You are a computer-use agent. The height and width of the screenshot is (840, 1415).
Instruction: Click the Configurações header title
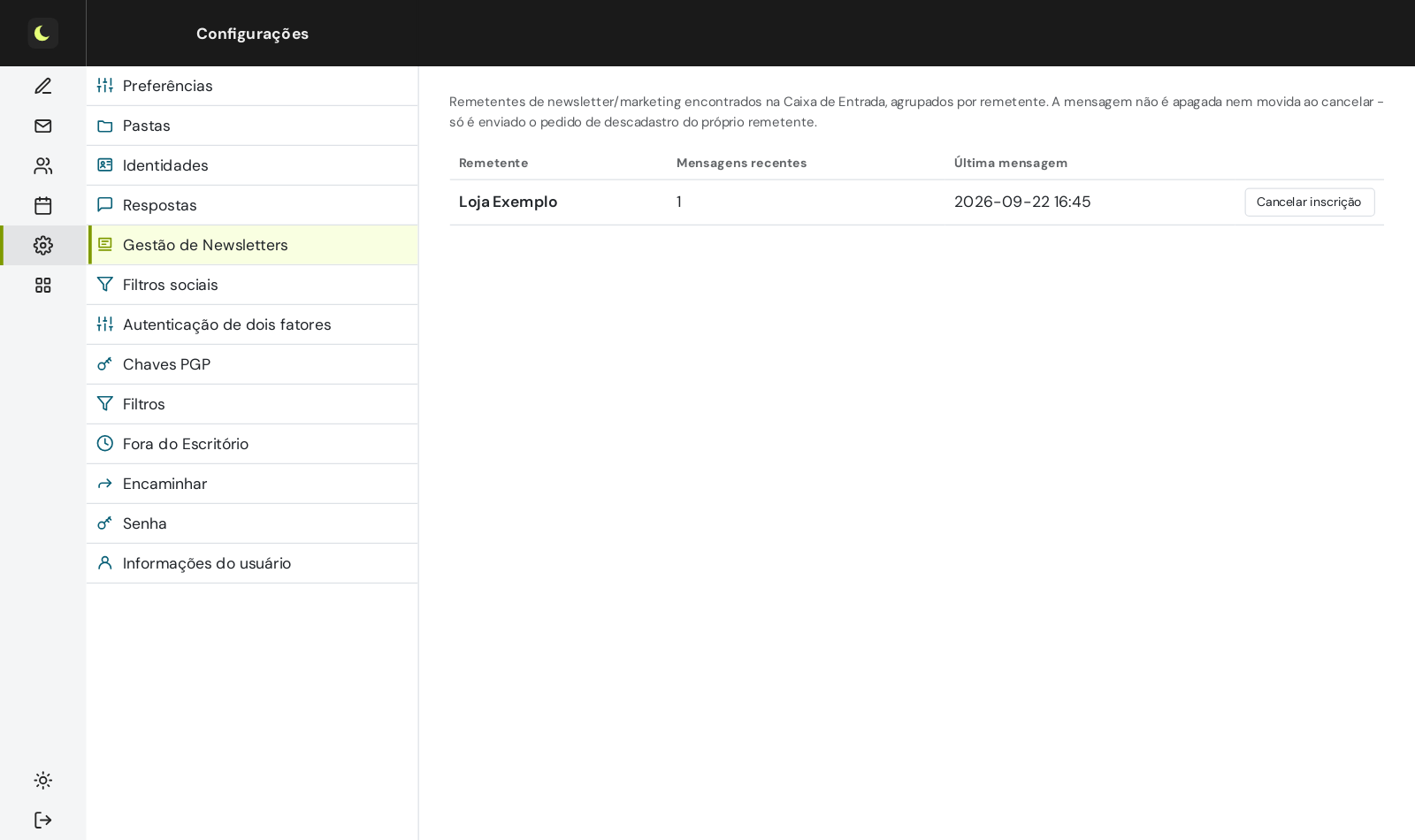coord(252,34)
